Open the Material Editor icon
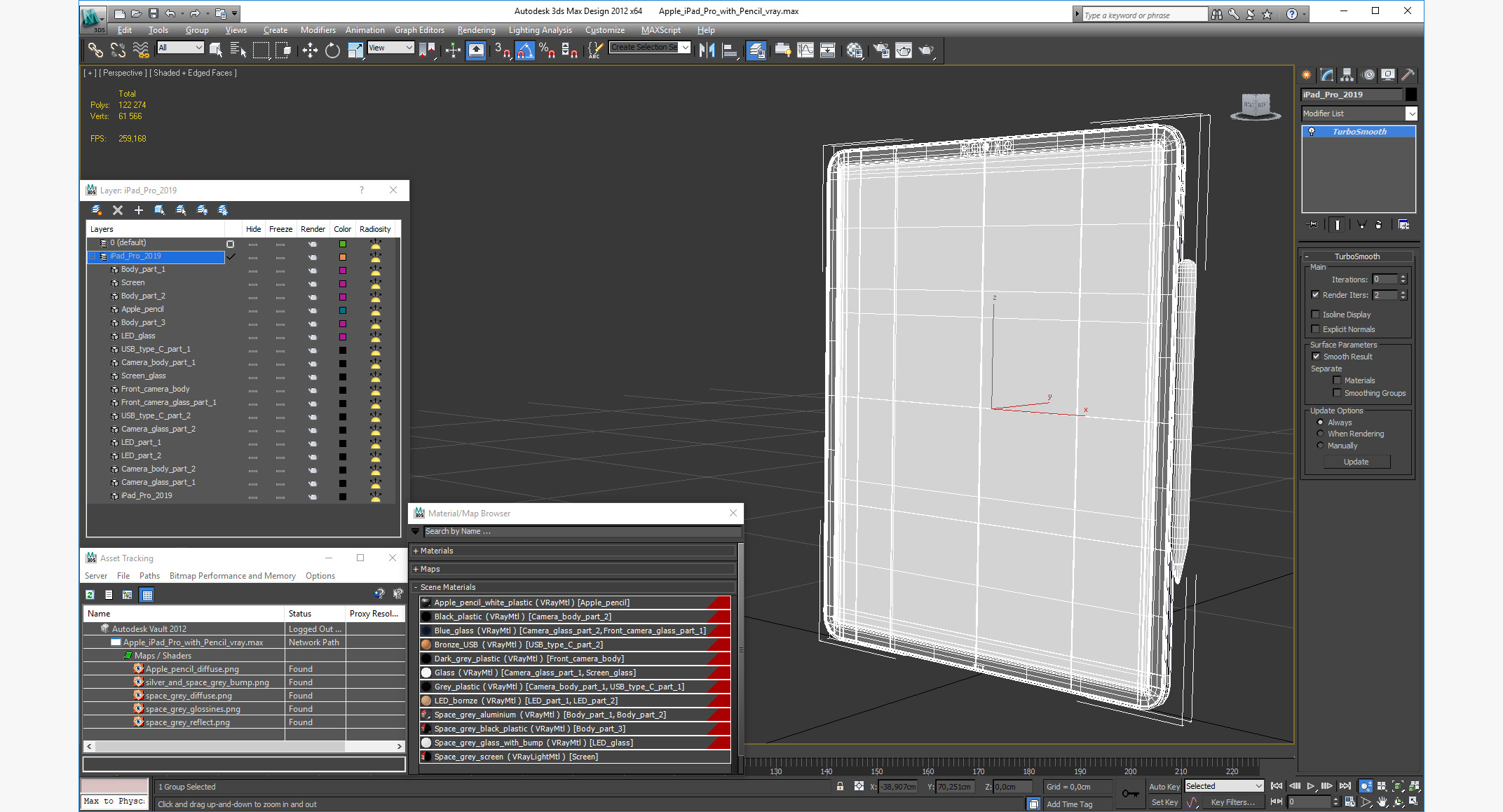 coord(855,50)
